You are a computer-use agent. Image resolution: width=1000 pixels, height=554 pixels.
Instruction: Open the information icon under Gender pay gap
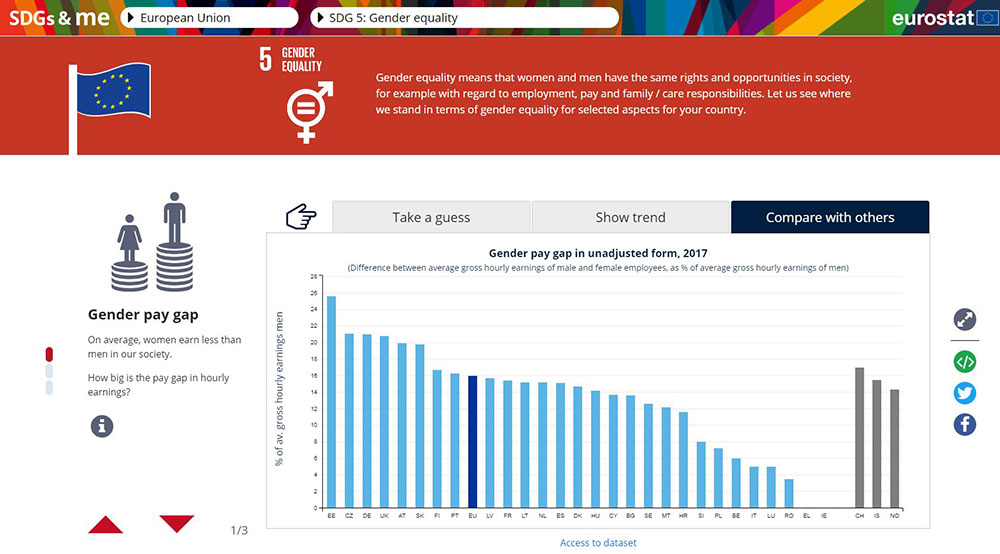coord(102,426)
